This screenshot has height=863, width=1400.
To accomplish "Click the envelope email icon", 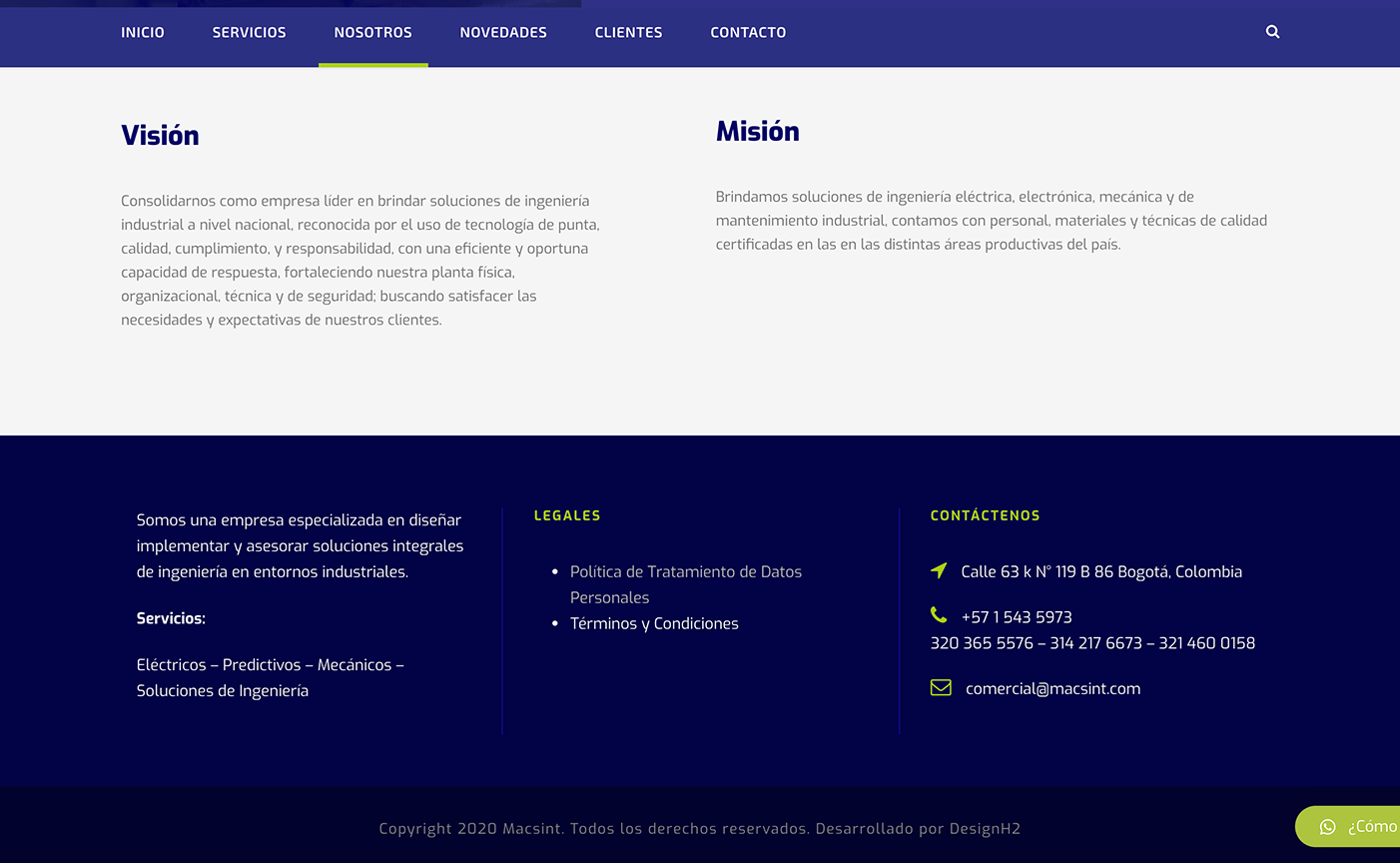I will pos(941,687).
